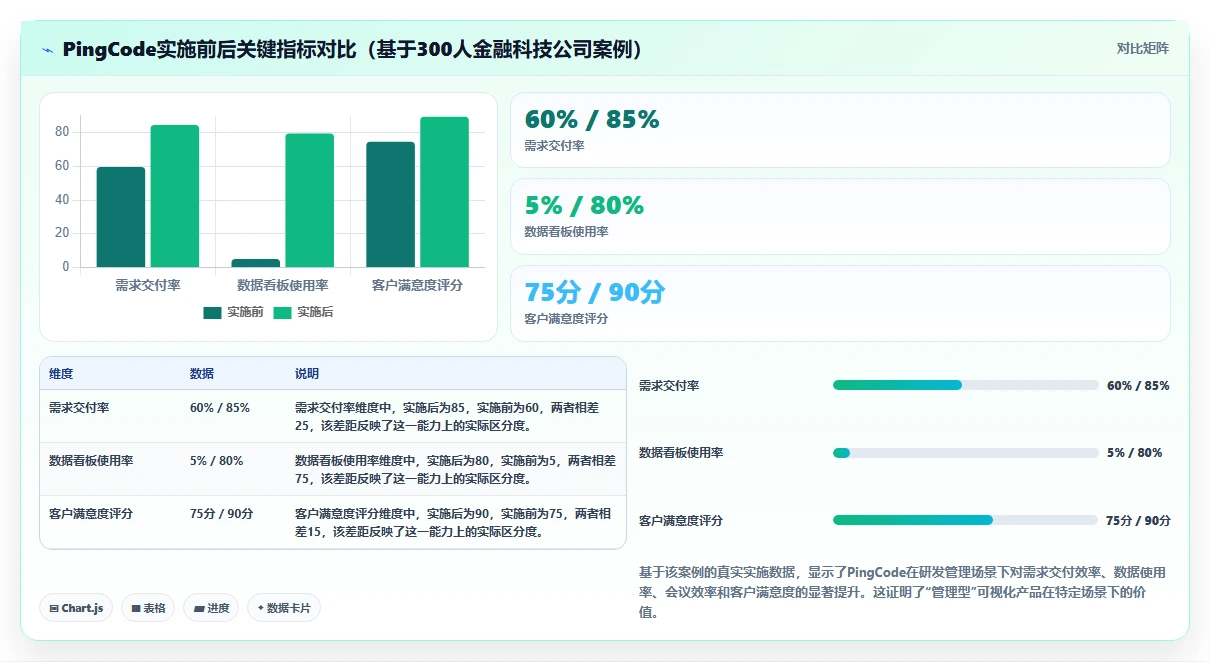Click the 75分 / 90分 data card value

tap(595, 292)
